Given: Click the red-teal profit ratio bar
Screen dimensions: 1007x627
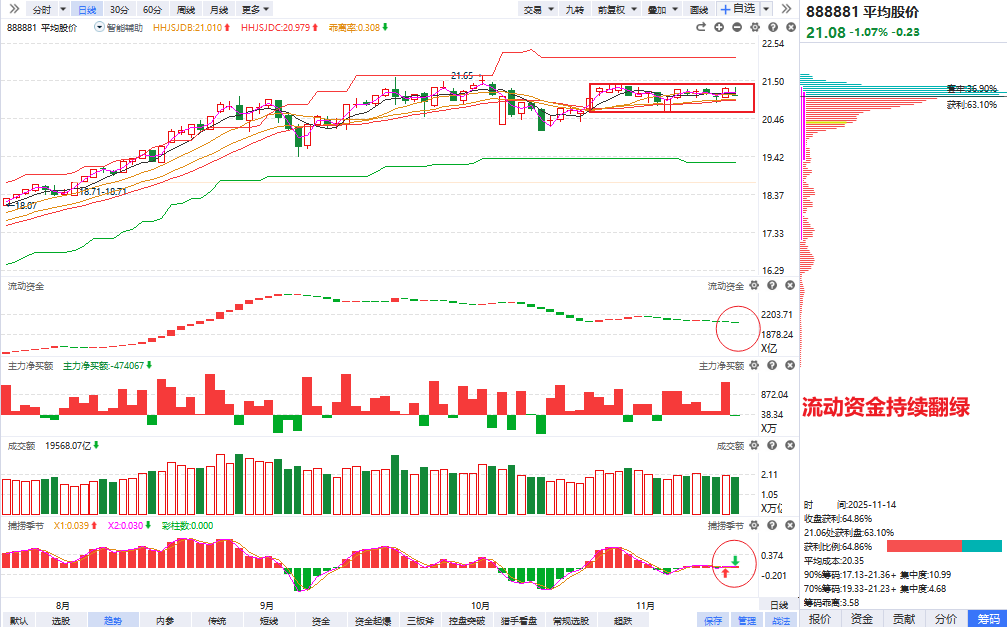Looking at the screenshot, I should point(944,546).
